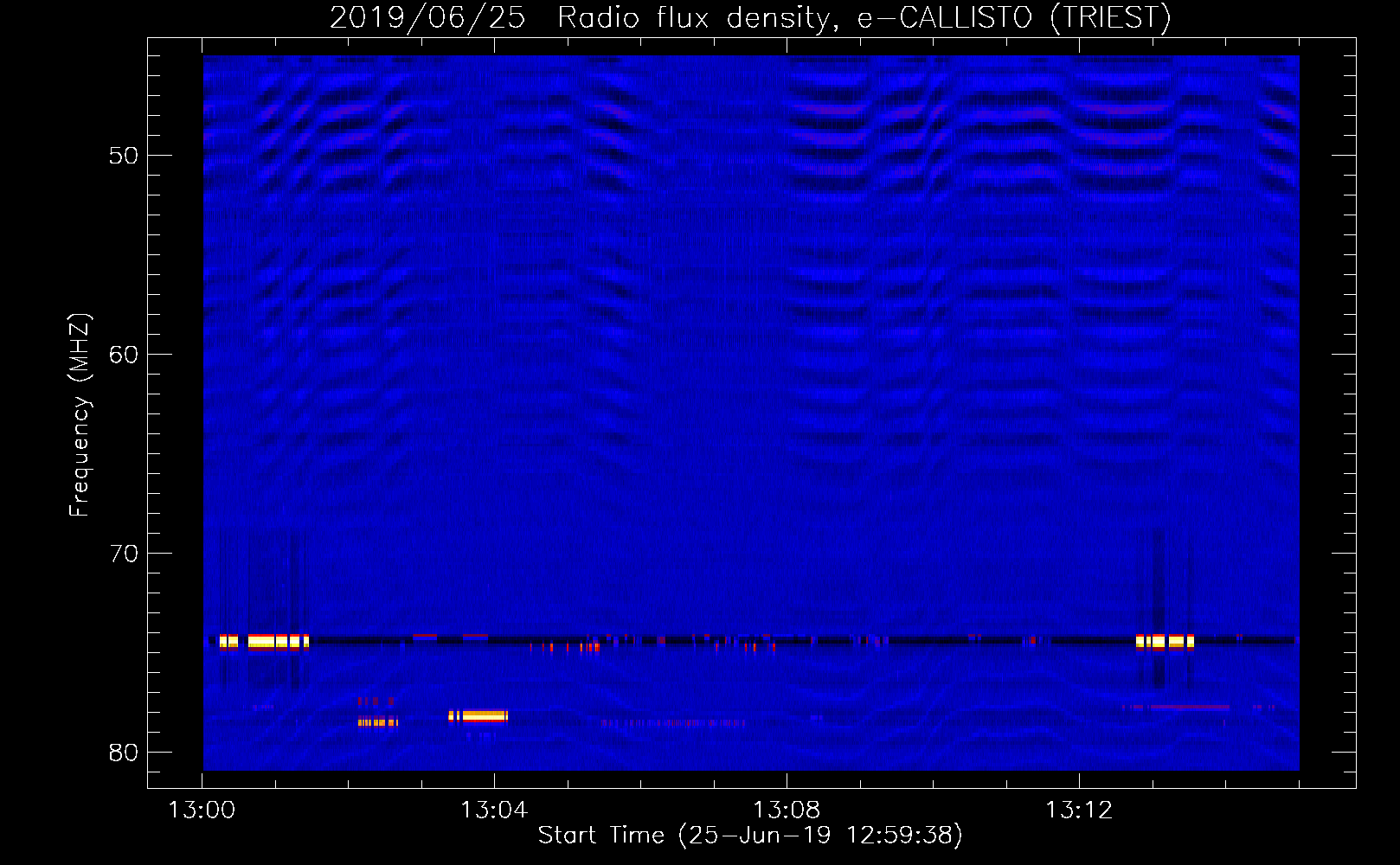Select the 70 frequency tick label
This screenshot has width=1400, height=865.
[124, 554]
